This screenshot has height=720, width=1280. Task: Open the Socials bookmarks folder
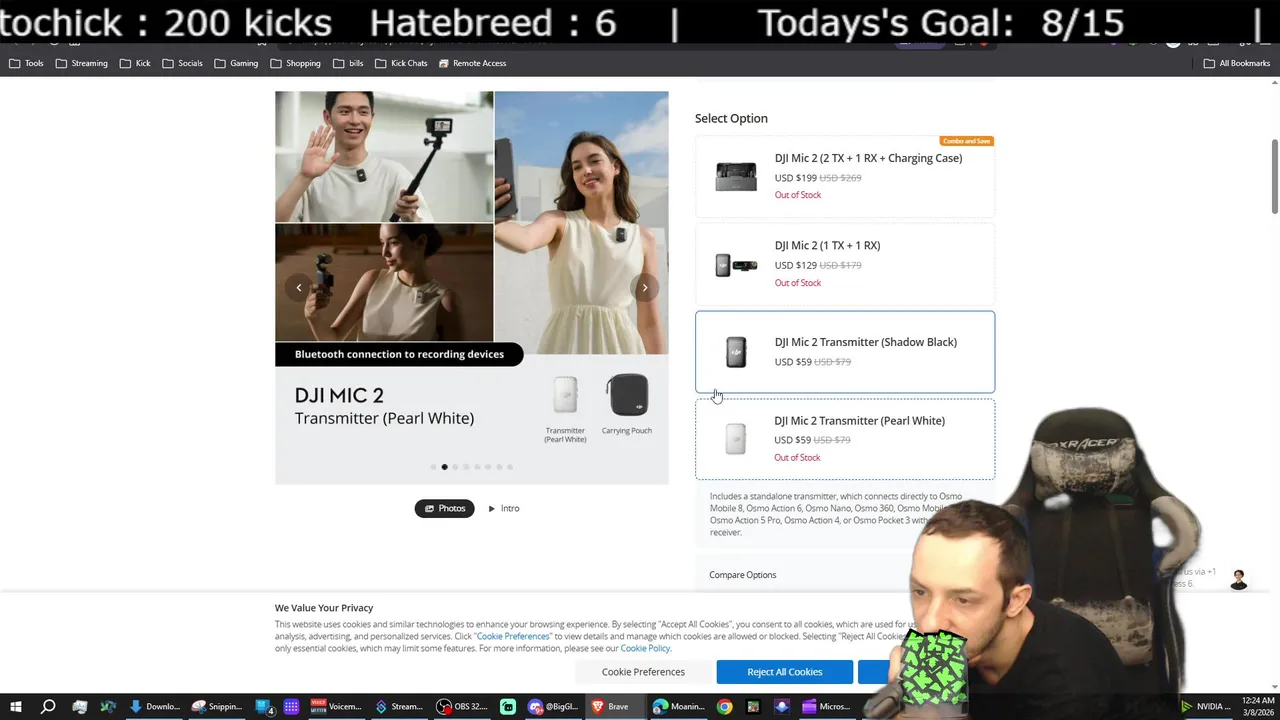click(x=182, y=63)
